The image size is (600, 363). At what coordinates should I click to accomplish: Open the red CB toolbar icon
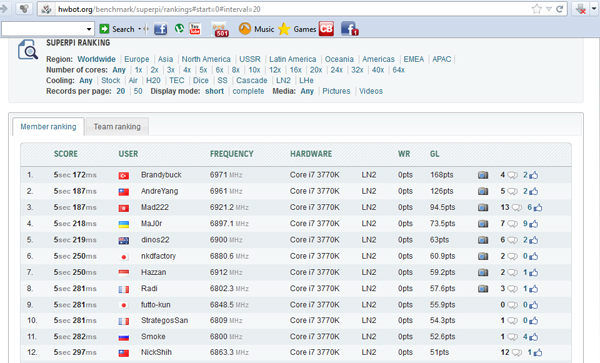coord(326,29)
